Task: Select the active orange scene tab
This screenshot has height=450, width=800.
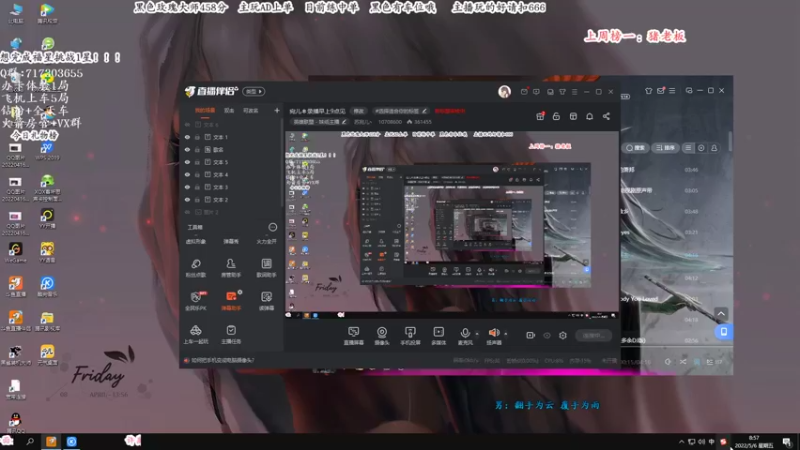Action: point(205,111)
